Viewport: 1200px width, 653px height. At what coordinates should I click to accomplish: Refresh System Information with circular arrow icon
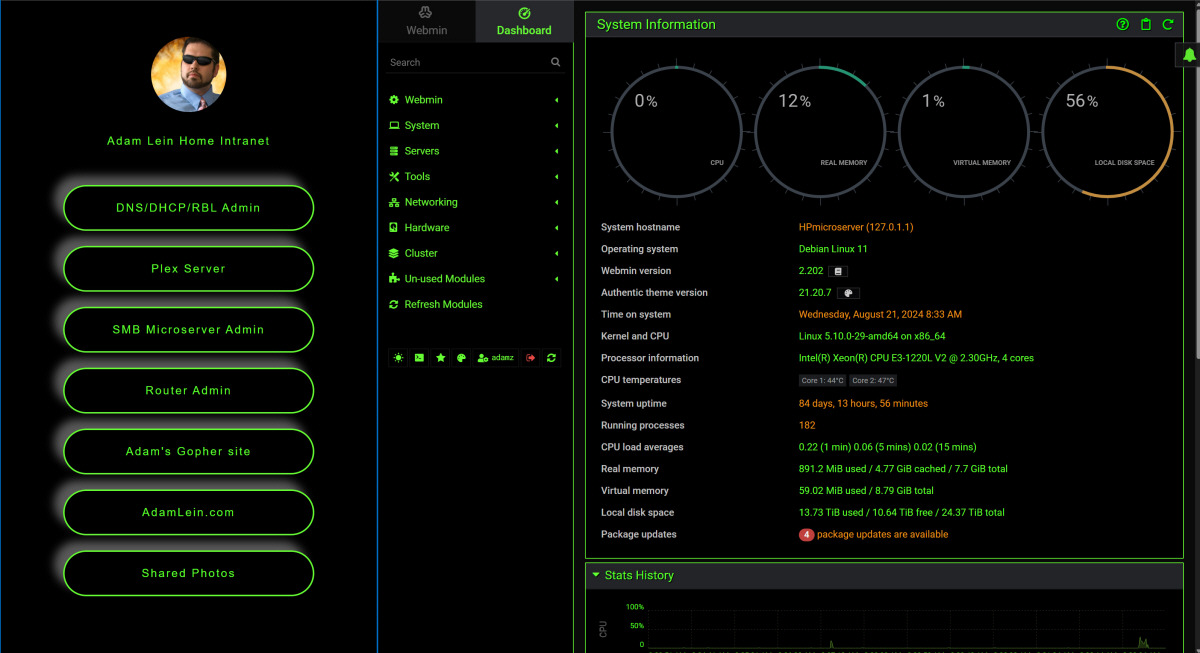(1168, 24)
